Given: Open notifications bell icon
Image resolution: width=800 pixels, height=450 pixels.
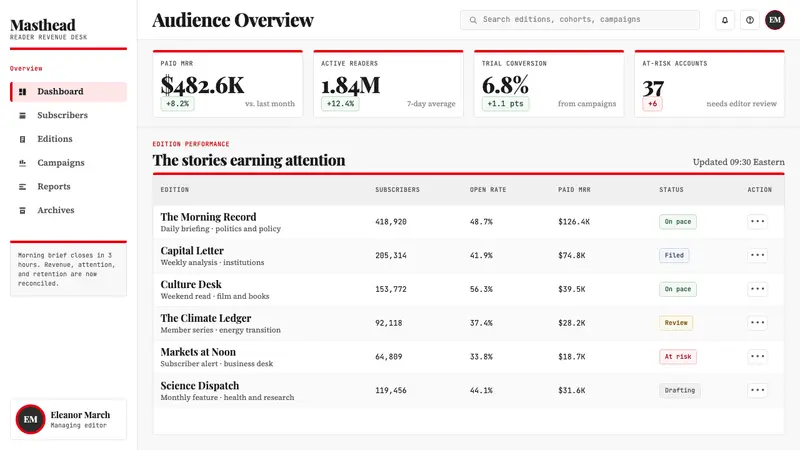Looking at the screenshot, I should pos(724,20).
